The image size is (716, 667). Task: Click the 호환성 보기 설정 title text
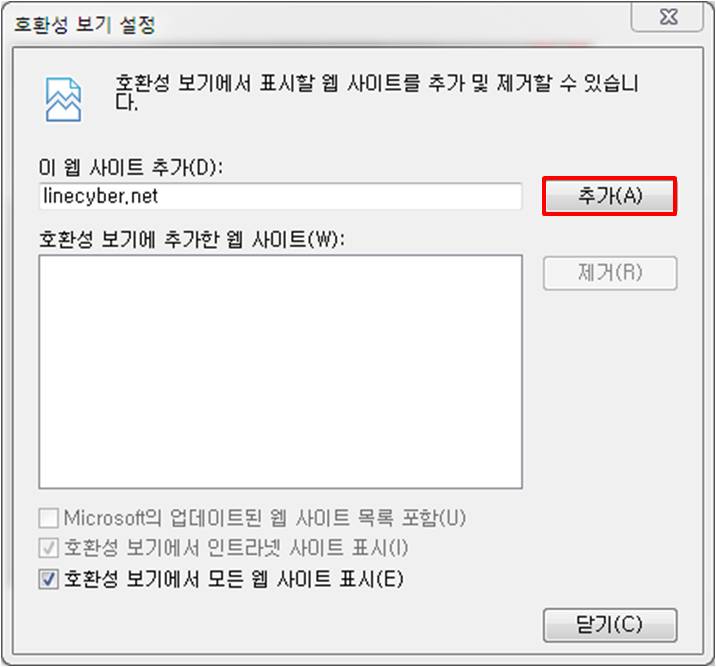[85, 25]
